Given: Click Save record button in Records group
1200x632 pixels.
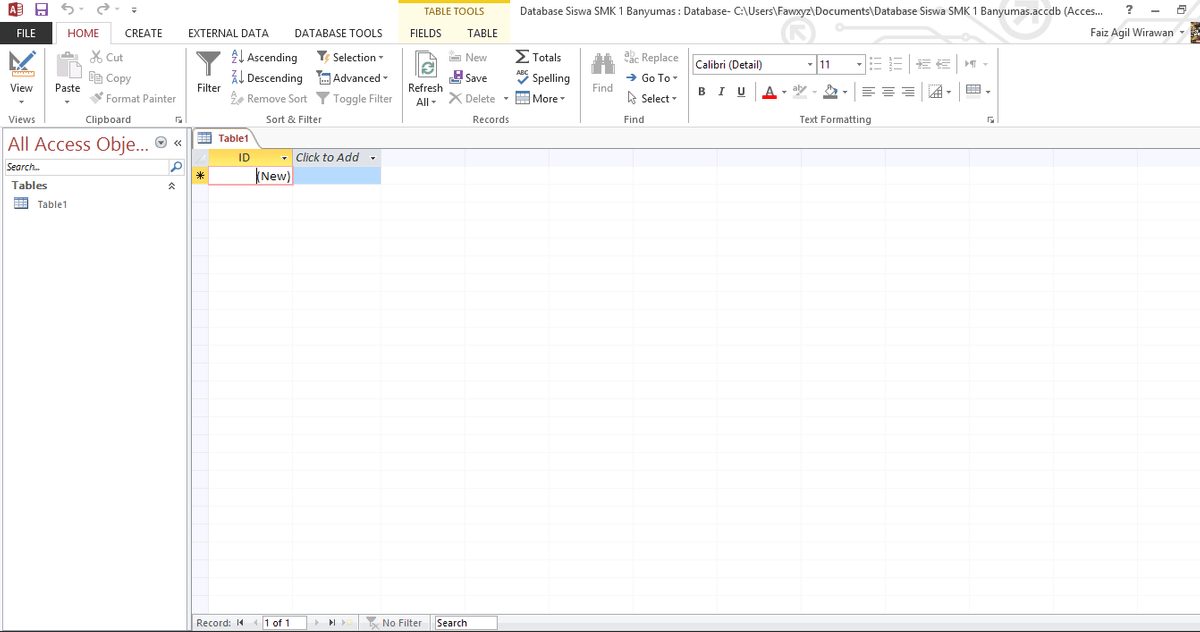Looking at the screenshot, I should (x=468, y=78).
